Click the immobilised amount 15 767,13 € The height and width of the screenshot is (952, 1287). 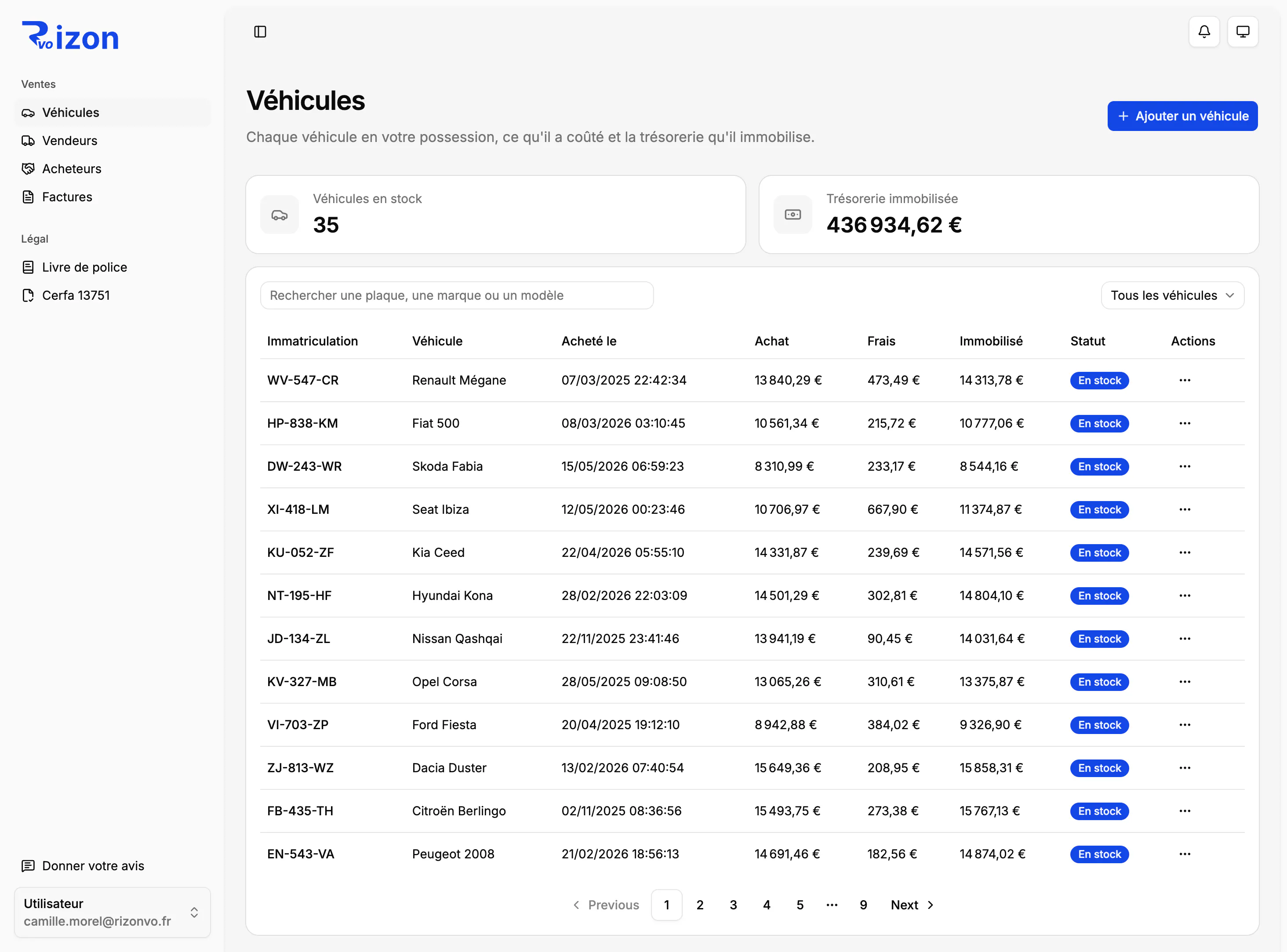coord(989,811)
